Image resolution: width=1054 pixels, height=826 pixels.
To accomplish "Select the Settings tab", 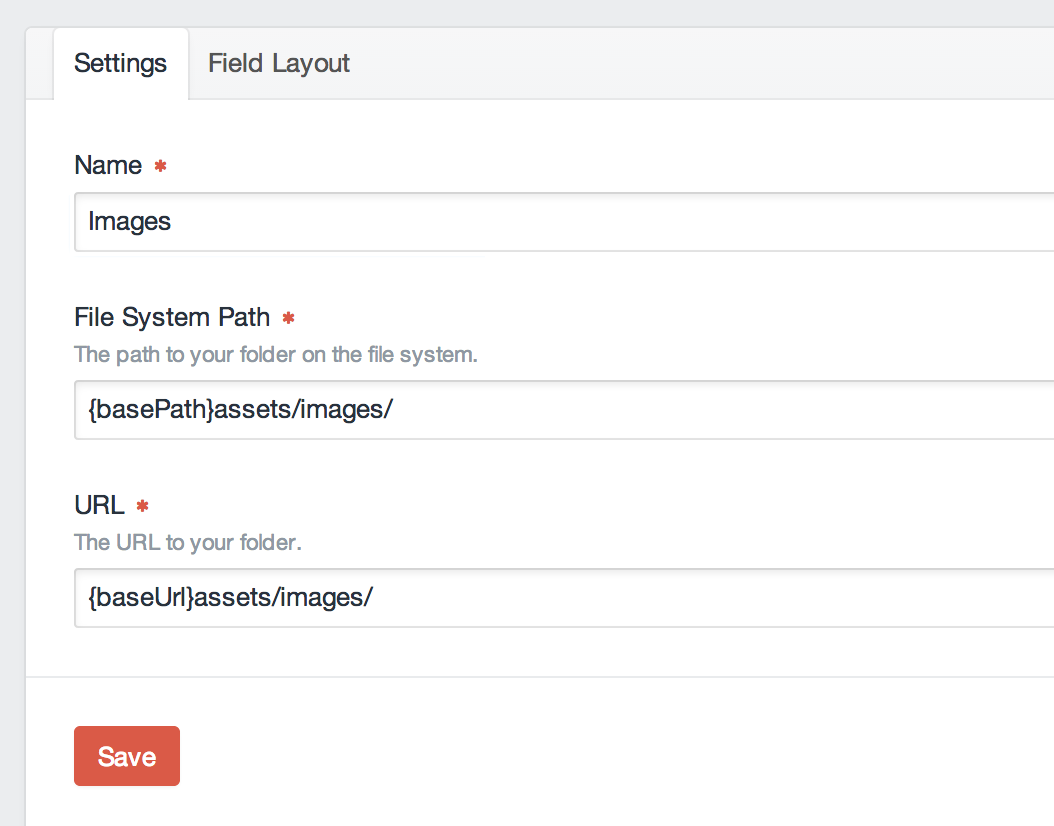I will 120,64.
